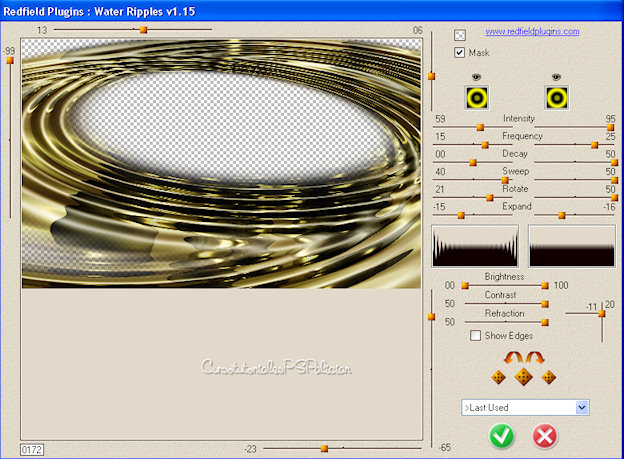The image size is (624, 459).
Task: Click the green checkmark OK button
Action: click(x=503, y=436)
